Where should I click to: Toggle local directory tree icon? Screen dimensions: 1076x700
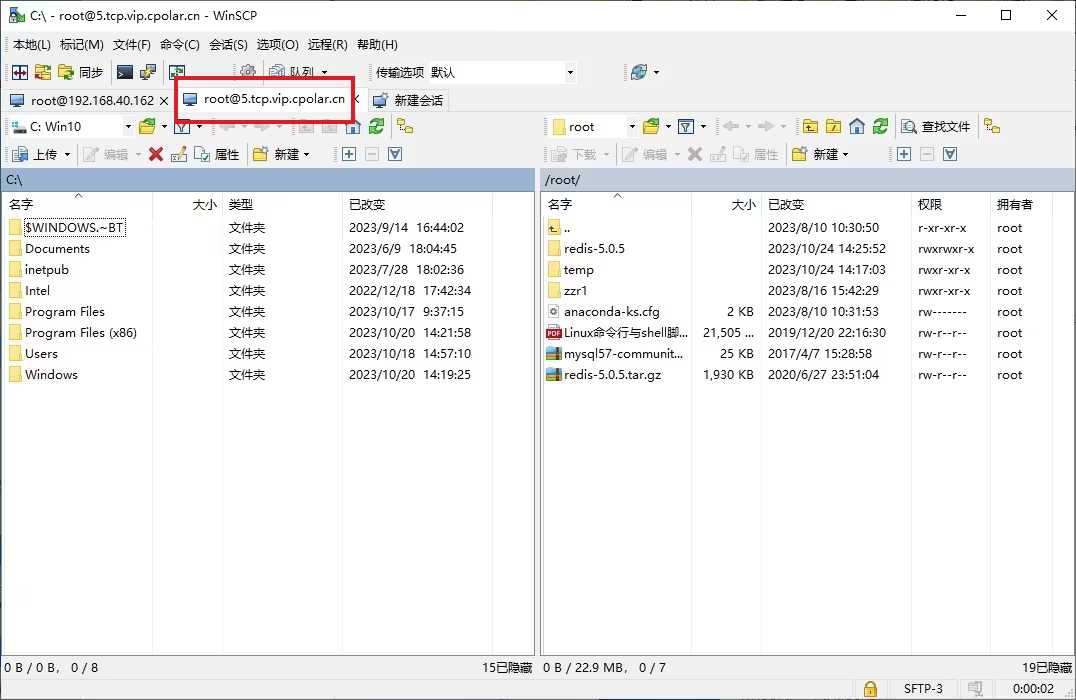point(405,126)
